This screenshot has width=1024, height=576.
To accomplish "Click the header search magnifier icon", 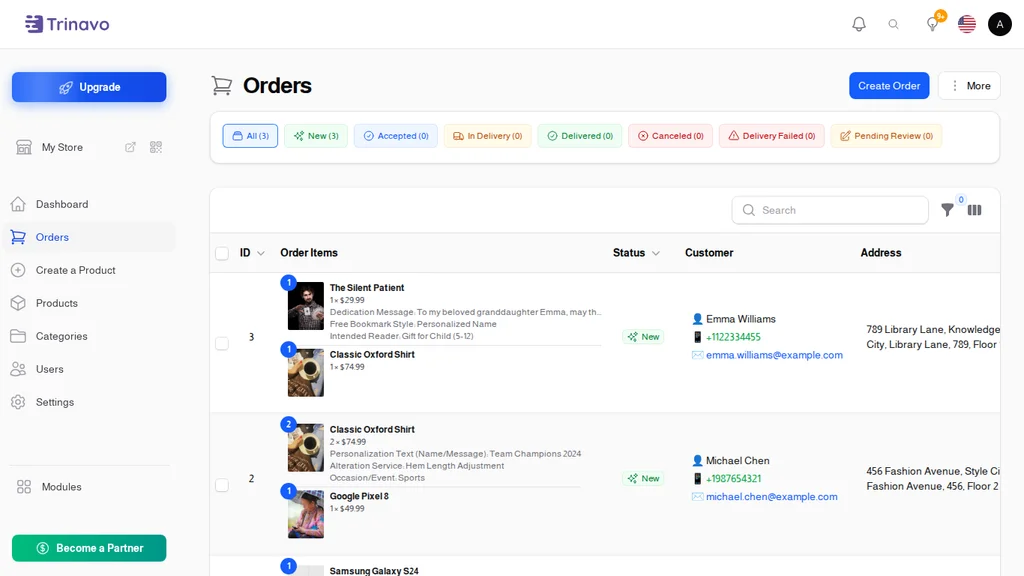I will coord(893,24).
